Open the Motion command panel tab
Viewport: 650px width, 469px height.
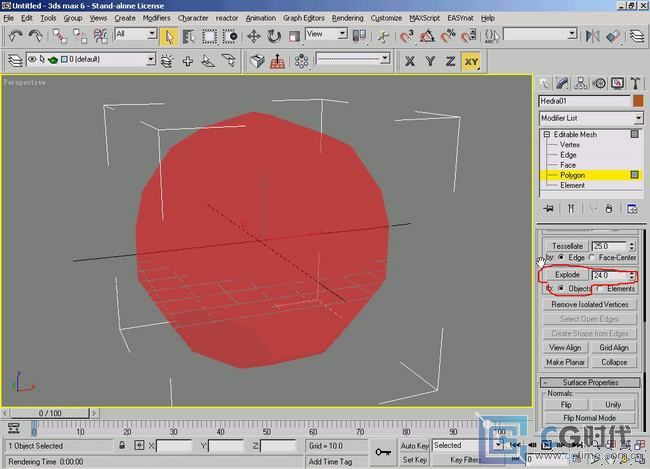599,84
